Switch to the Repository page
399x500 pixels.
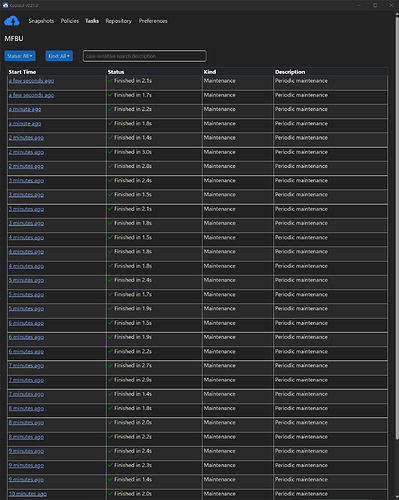pyautogui.click(x=118, y=21)
